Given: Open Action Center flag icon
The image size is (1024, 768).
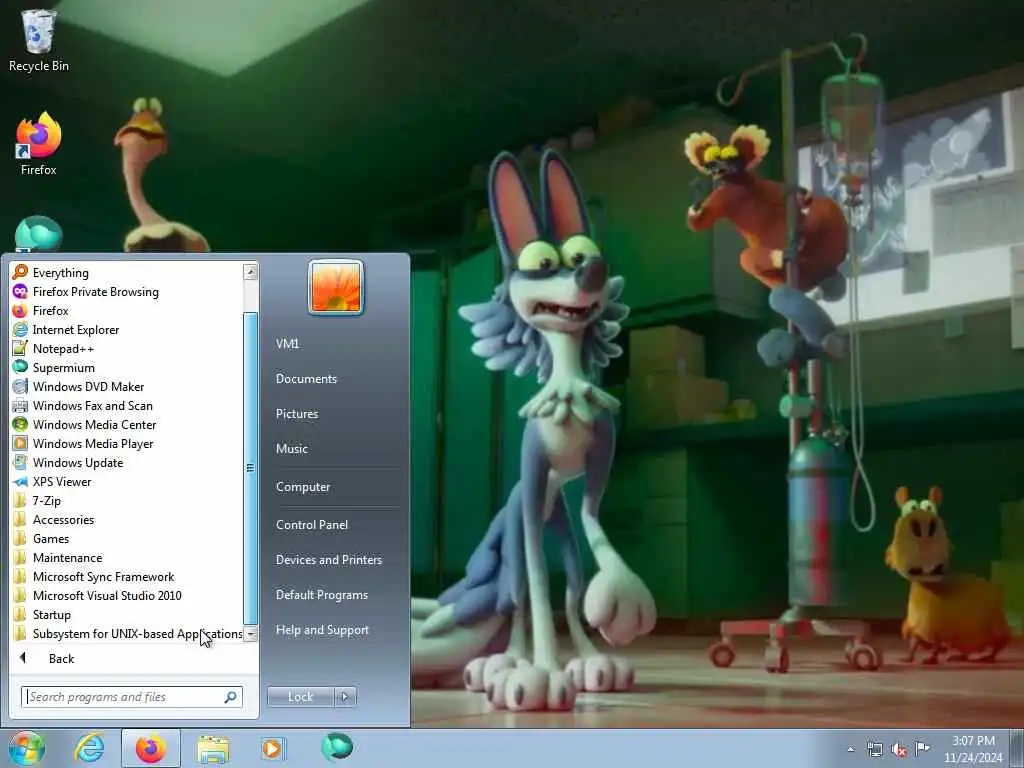Looking at the screenshot, I should (x=922, y=748).
